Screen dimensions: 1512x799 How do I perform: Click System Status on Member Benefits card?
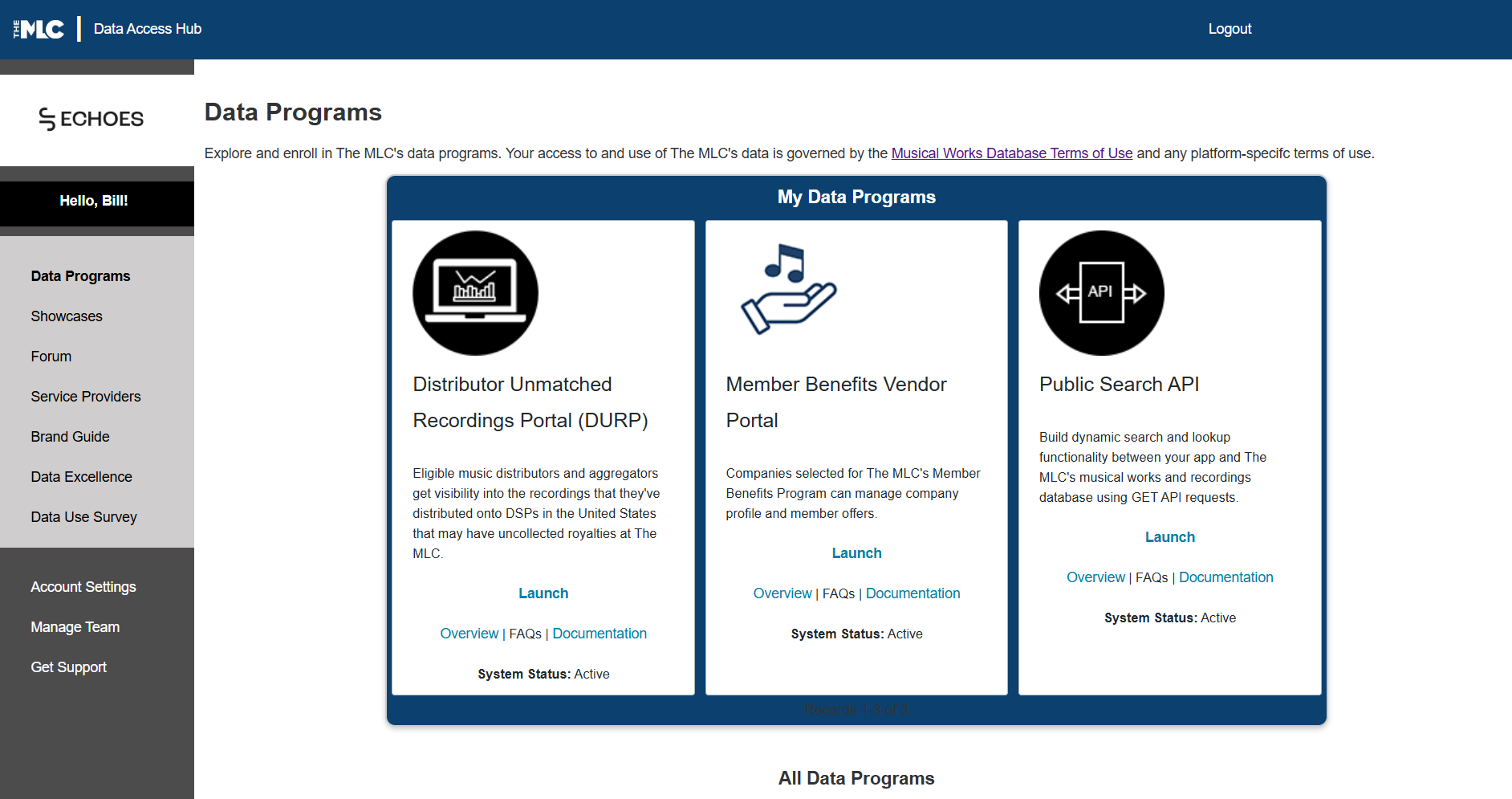coord(856,634)
